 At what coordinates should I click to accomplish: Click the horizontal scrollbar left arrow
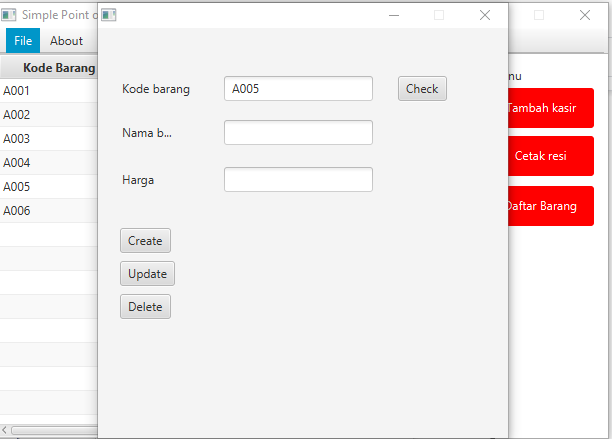click(4, 430)
